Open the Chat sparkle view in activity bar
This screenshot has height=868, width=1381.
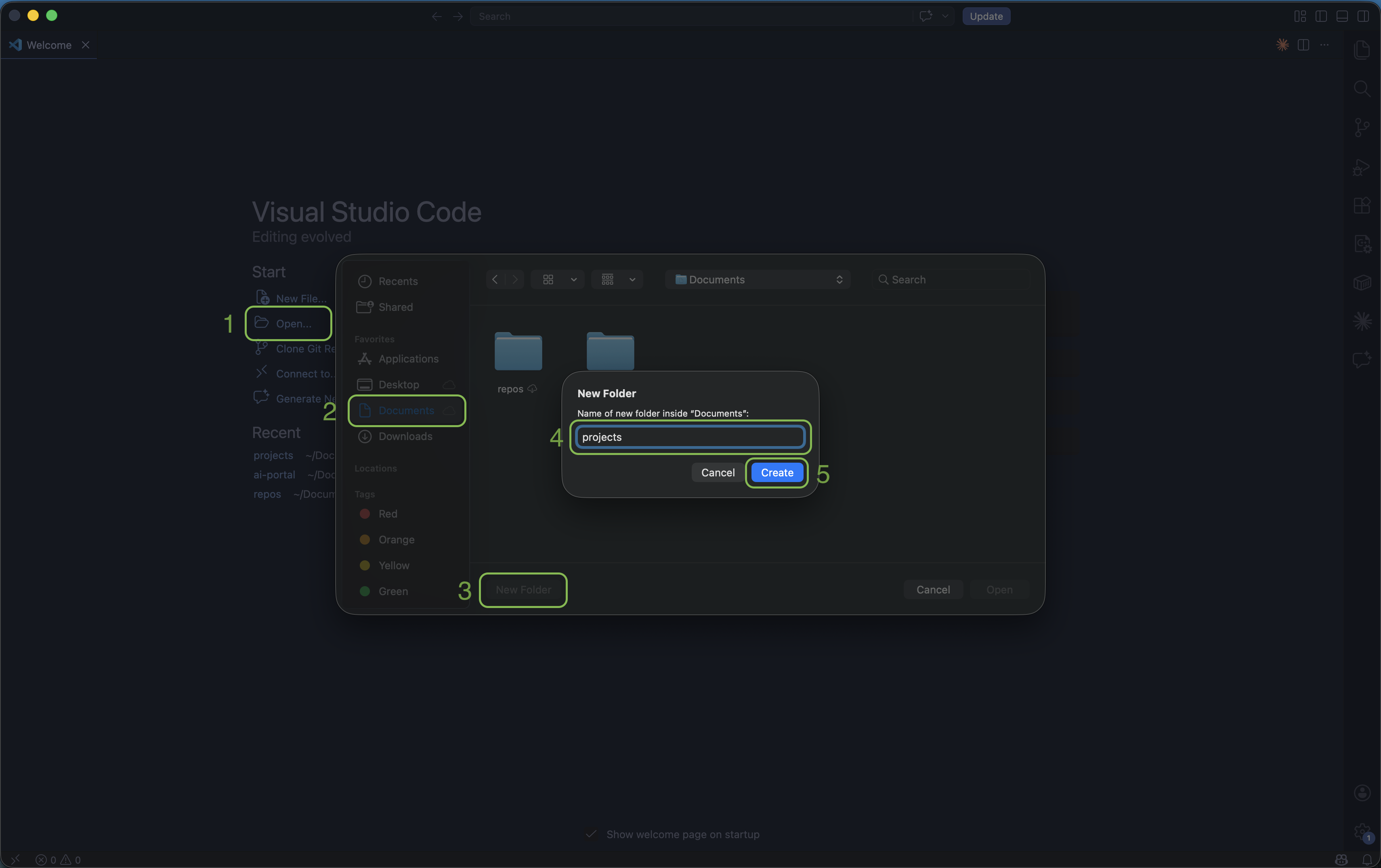pos(1362,360)
